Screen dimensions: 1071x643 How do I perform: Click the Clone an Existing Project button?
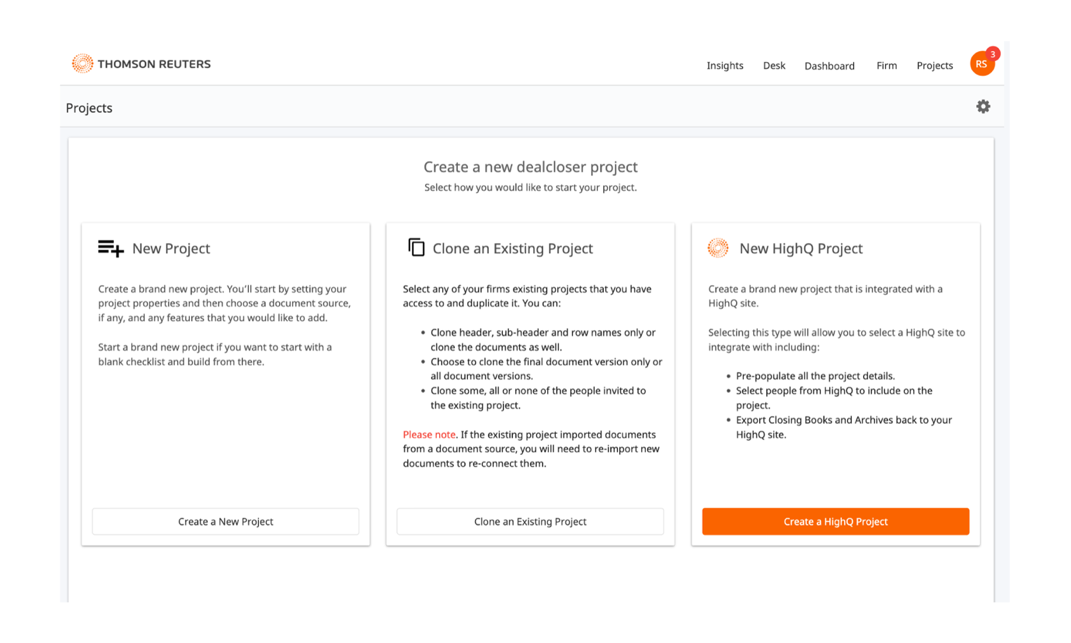point(530,521)
